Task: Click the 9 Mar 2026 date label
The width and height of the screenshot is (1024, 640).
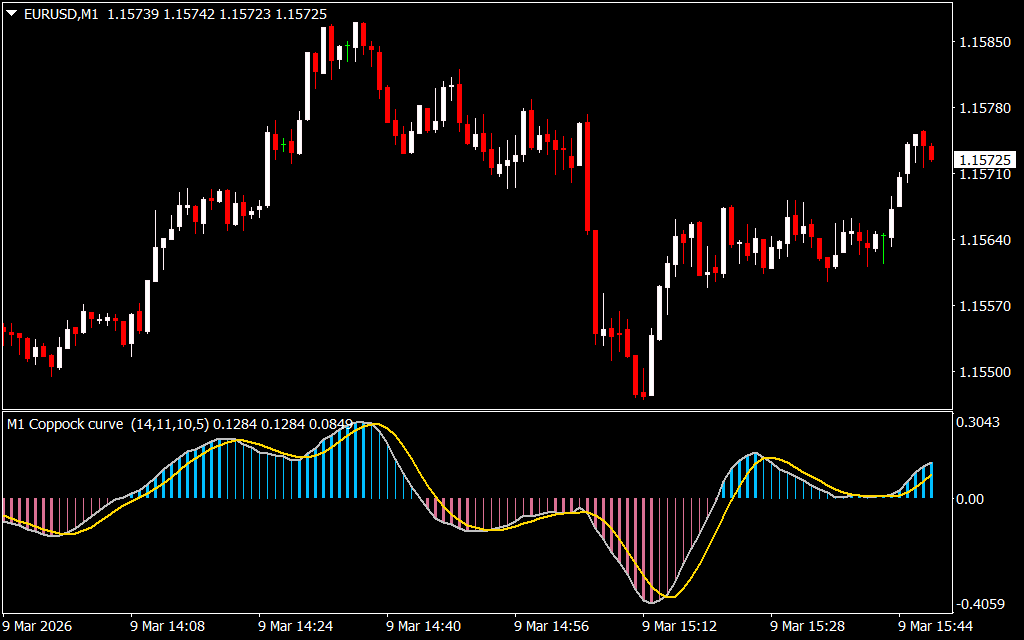Action: pyautogui.click(x=39, y=627)
